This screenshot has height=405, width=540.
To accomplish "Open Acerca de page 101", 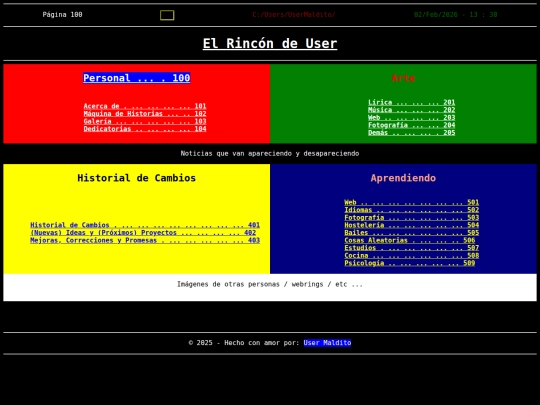I will tap(145, 106).
